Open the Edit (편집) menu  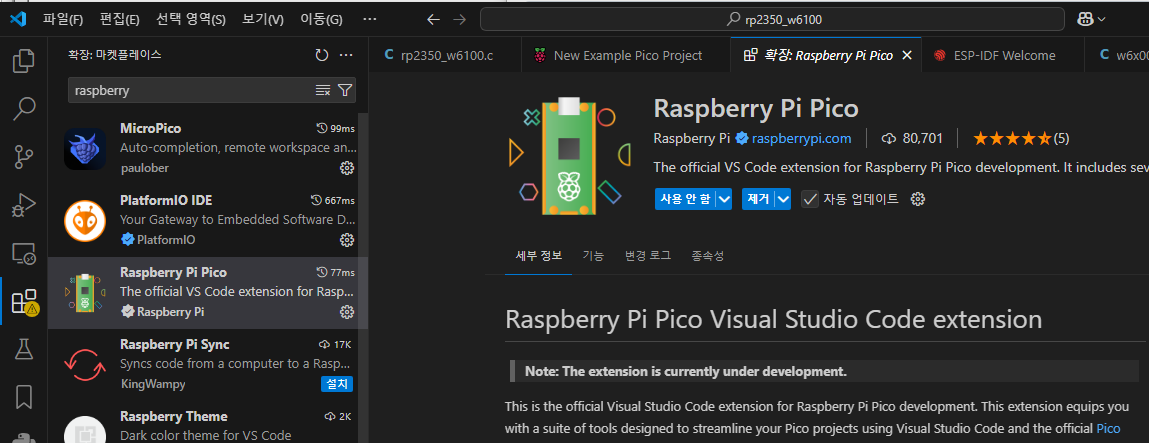pyautogui.click(x=119, y=19)
